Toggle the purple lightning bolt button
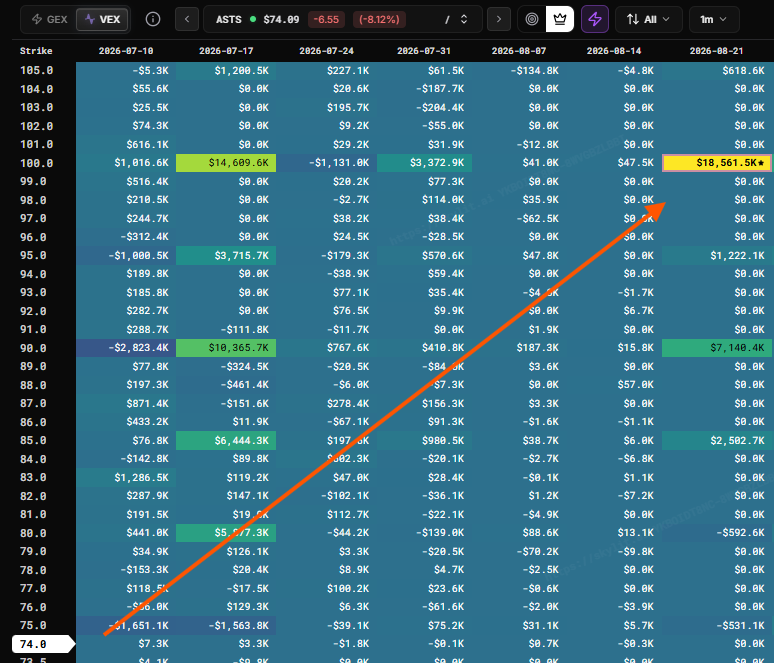774x663 pixels. (595, 19)
